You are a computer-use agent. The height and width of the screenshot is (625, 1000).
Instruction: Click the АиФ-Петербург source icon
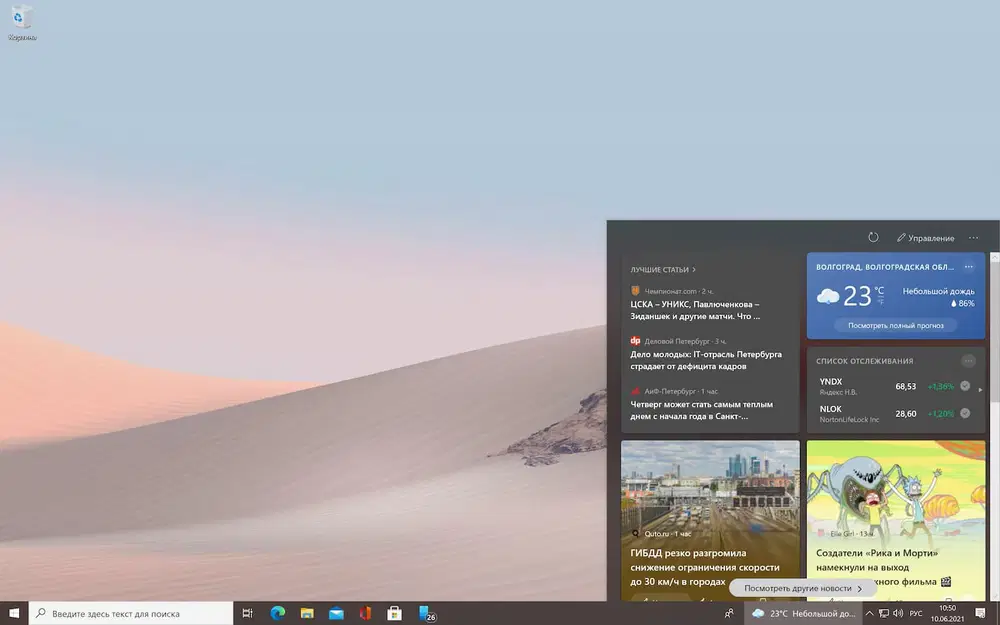[635, 390]
